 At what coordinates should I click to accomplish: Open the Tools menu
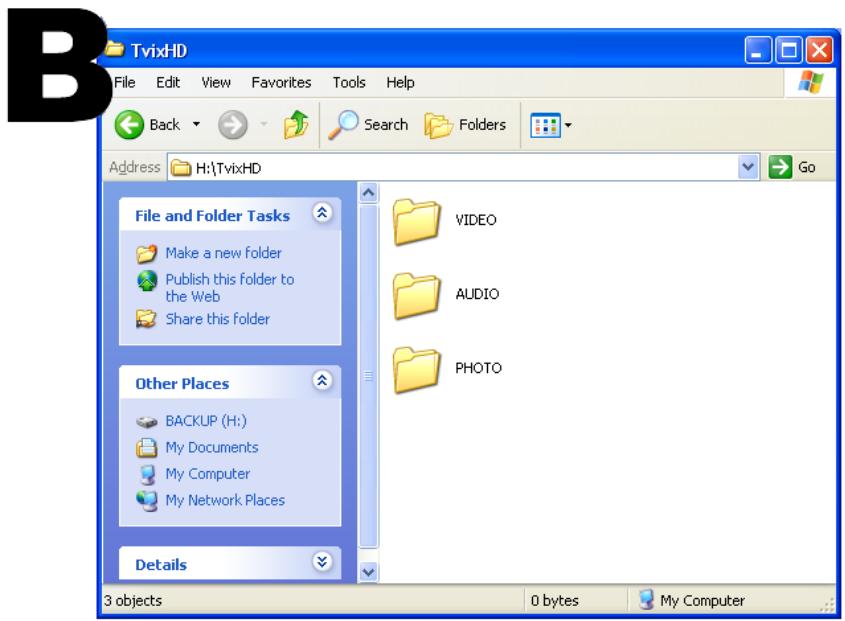pyautogui.click(x=349, y=82)
